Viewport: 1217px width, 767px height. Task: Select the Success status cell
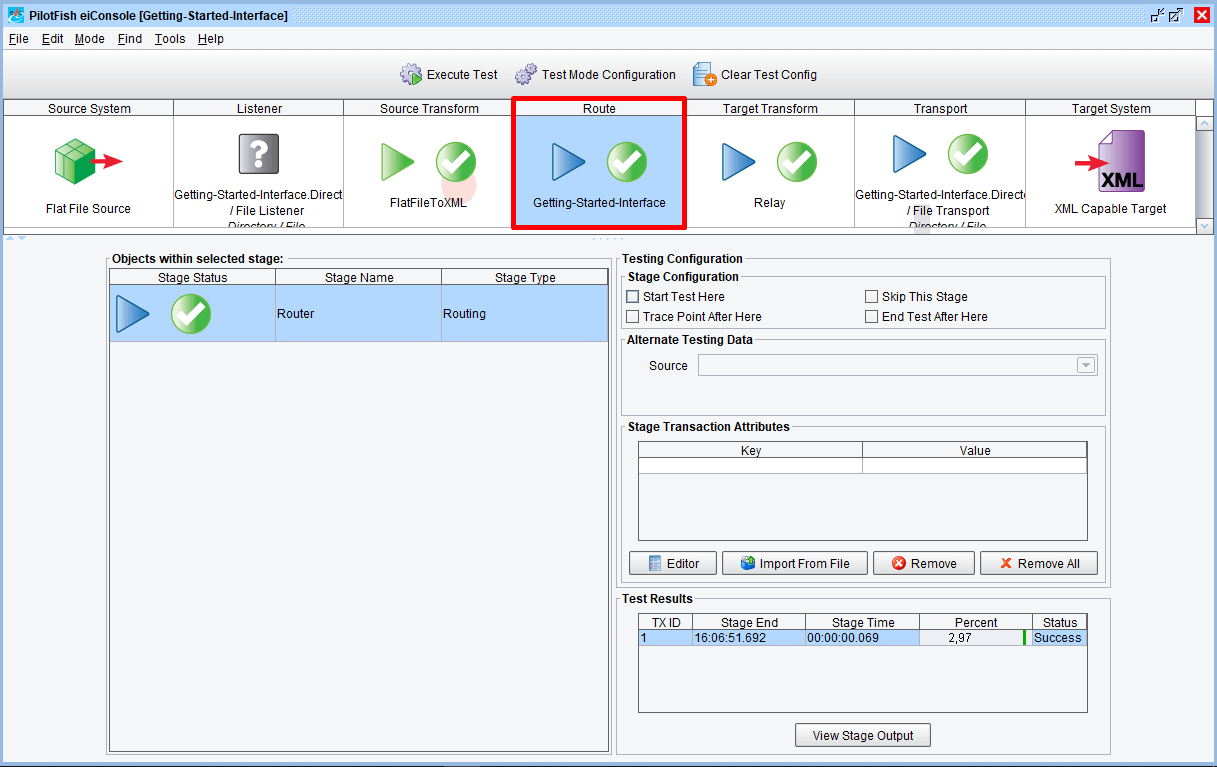click(x=1059, y=638)
